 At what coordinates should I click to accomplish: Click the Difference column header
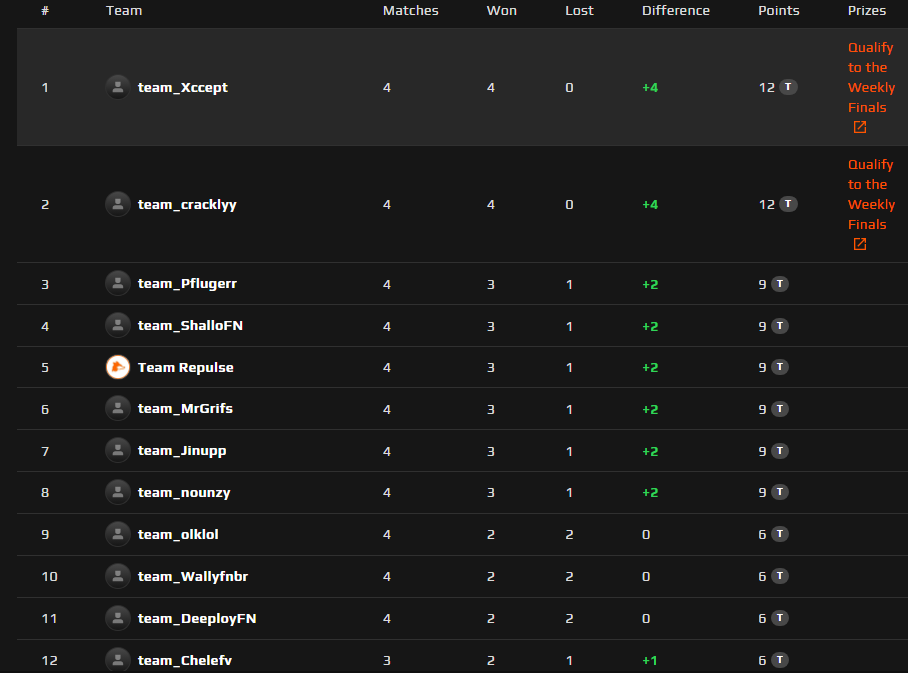[676, 10]
